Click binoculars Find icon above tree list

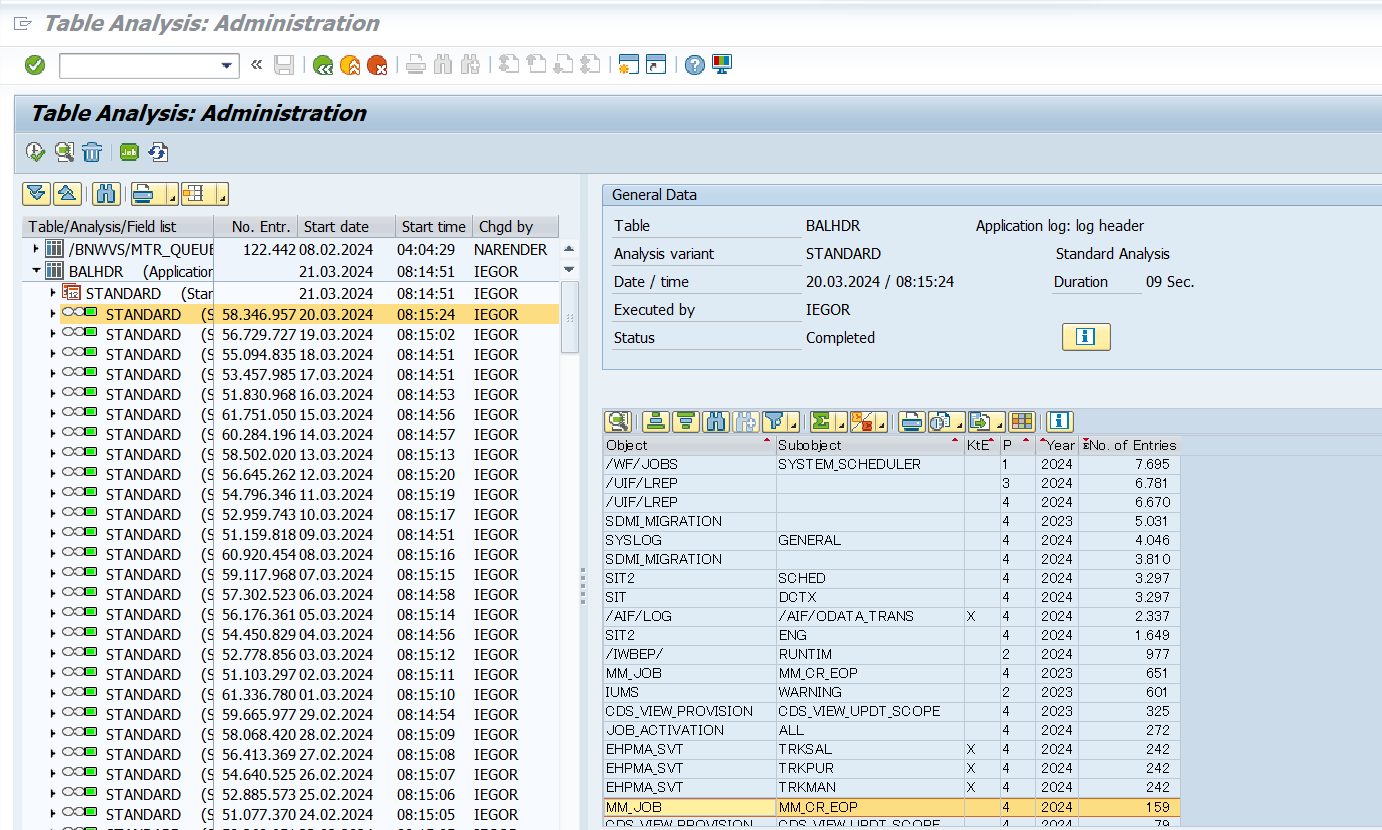(107, 194)
